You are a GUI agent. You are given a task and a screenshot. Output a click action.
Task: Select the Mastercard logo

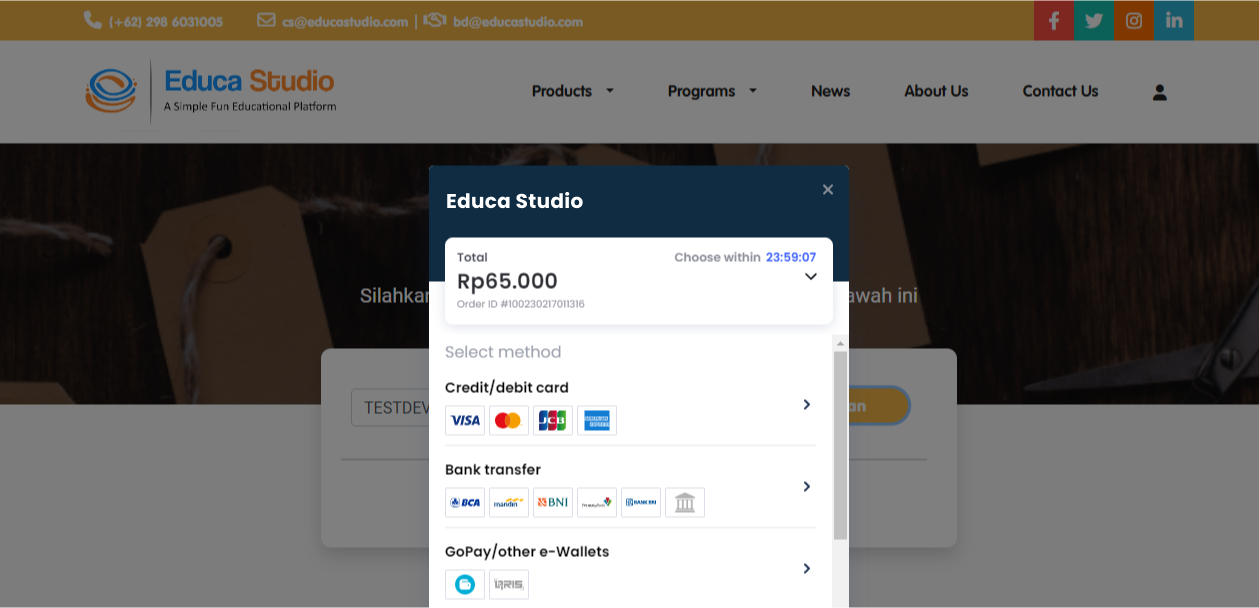(509, 421)
